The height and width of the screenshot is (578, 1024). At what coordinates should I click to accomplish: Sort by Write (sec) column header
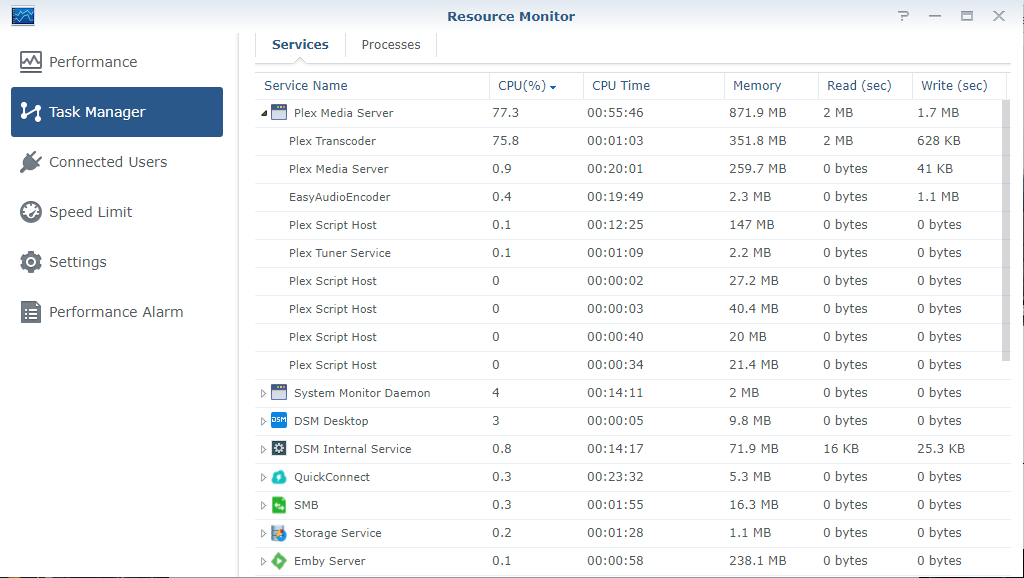(959, 86)
